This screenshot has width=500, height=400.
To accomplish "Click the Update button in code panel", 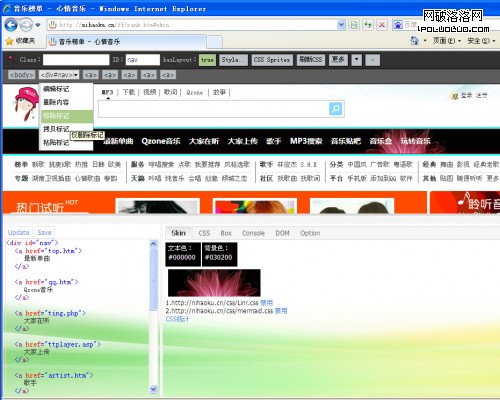I will [x=19, y=232].
